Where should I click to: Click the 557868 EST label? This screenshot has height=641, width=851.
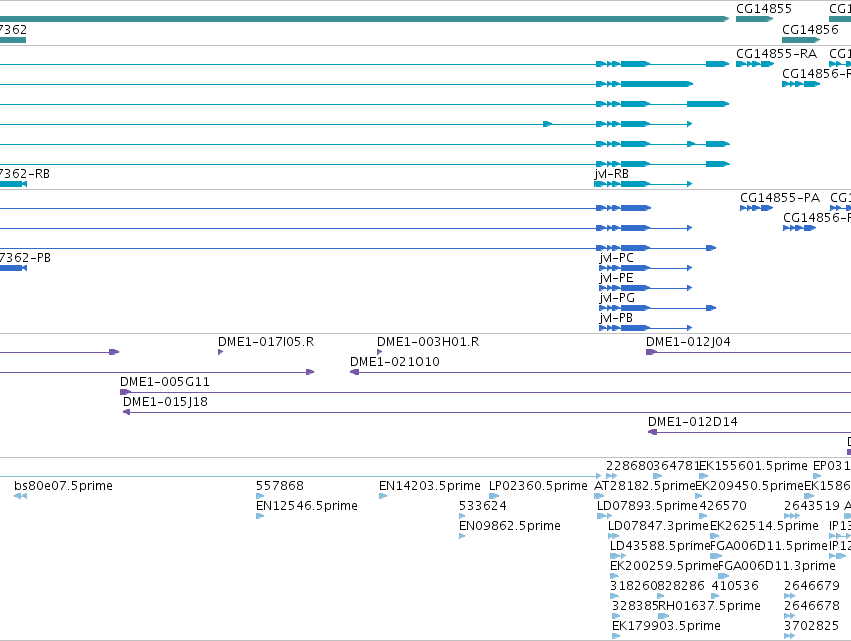point(280,486)
